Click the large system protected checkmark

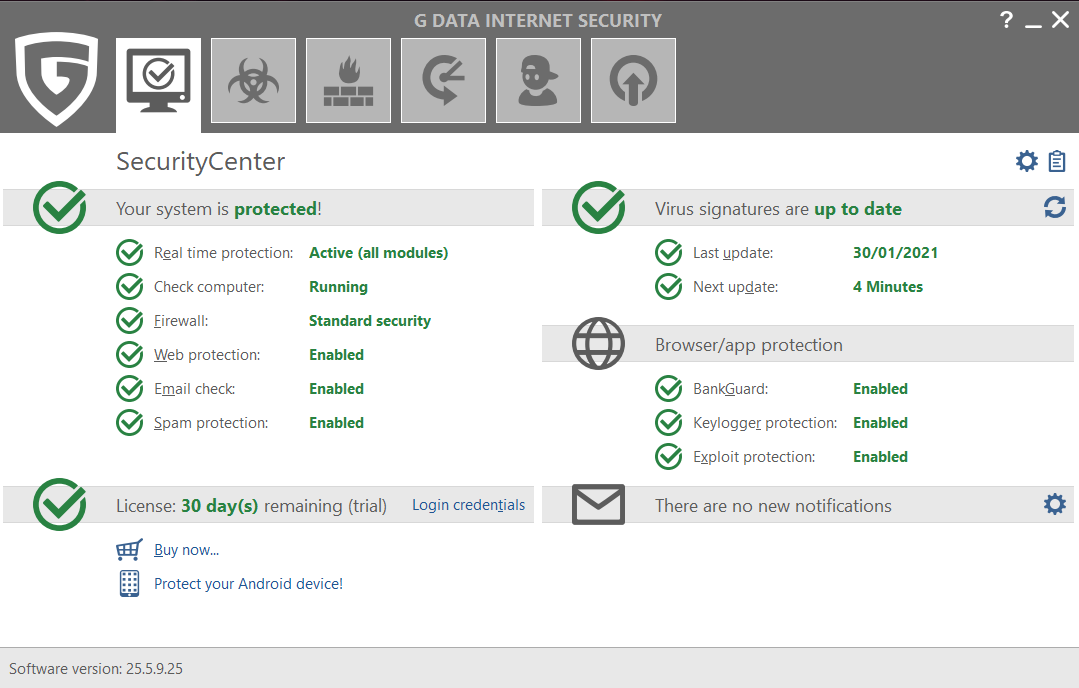[60, 207]
